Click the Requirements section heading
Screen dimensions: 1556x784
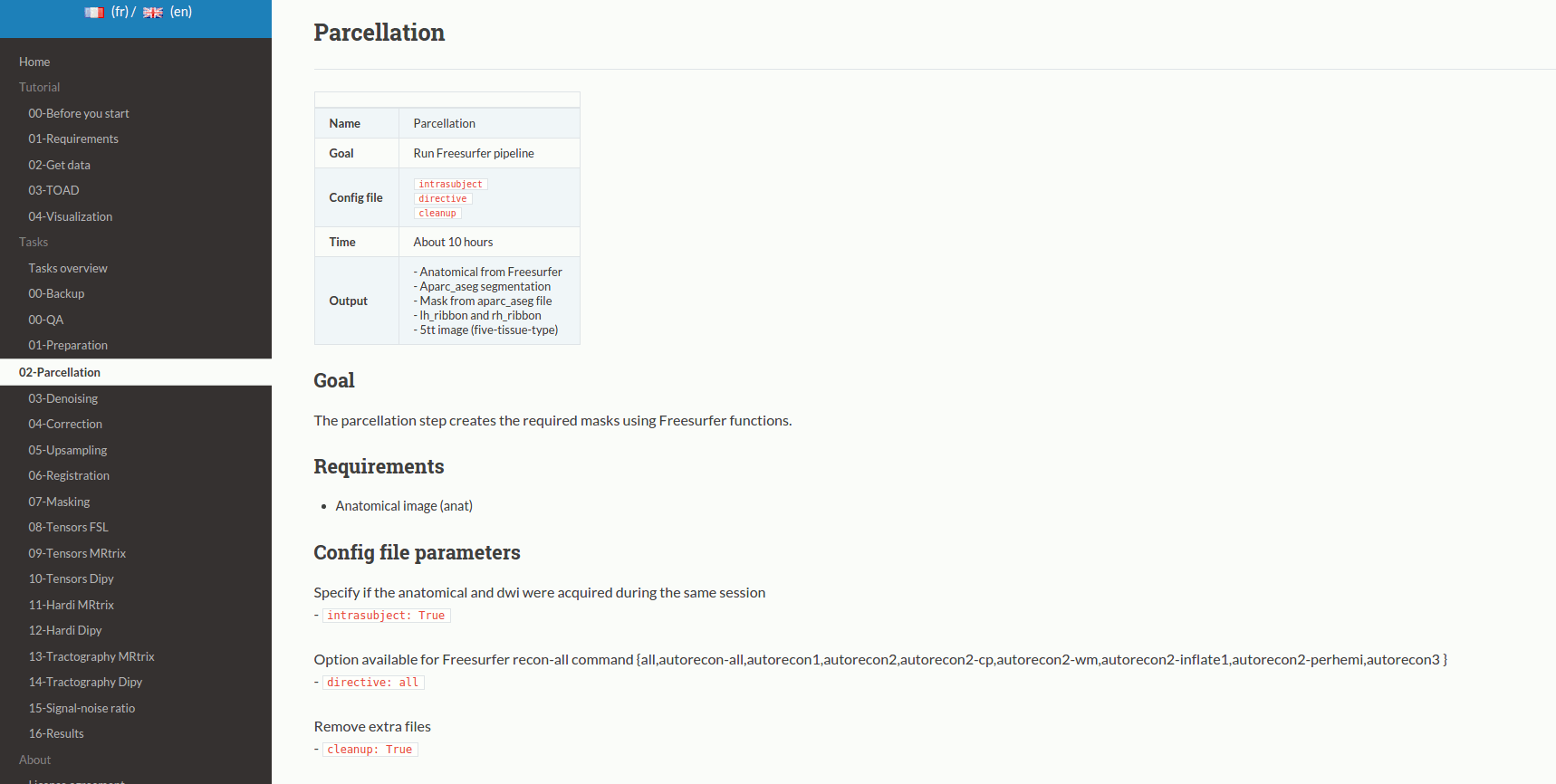point(379,466)
